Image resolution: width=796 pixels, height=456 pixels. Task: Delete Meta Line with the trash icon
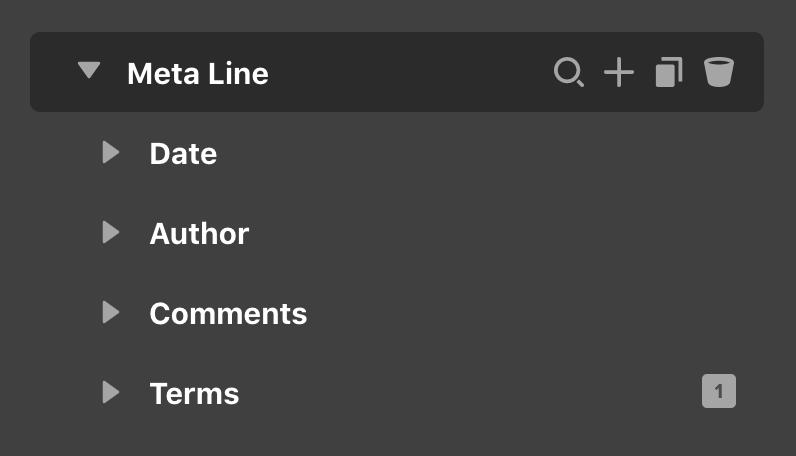click(718, 72)
